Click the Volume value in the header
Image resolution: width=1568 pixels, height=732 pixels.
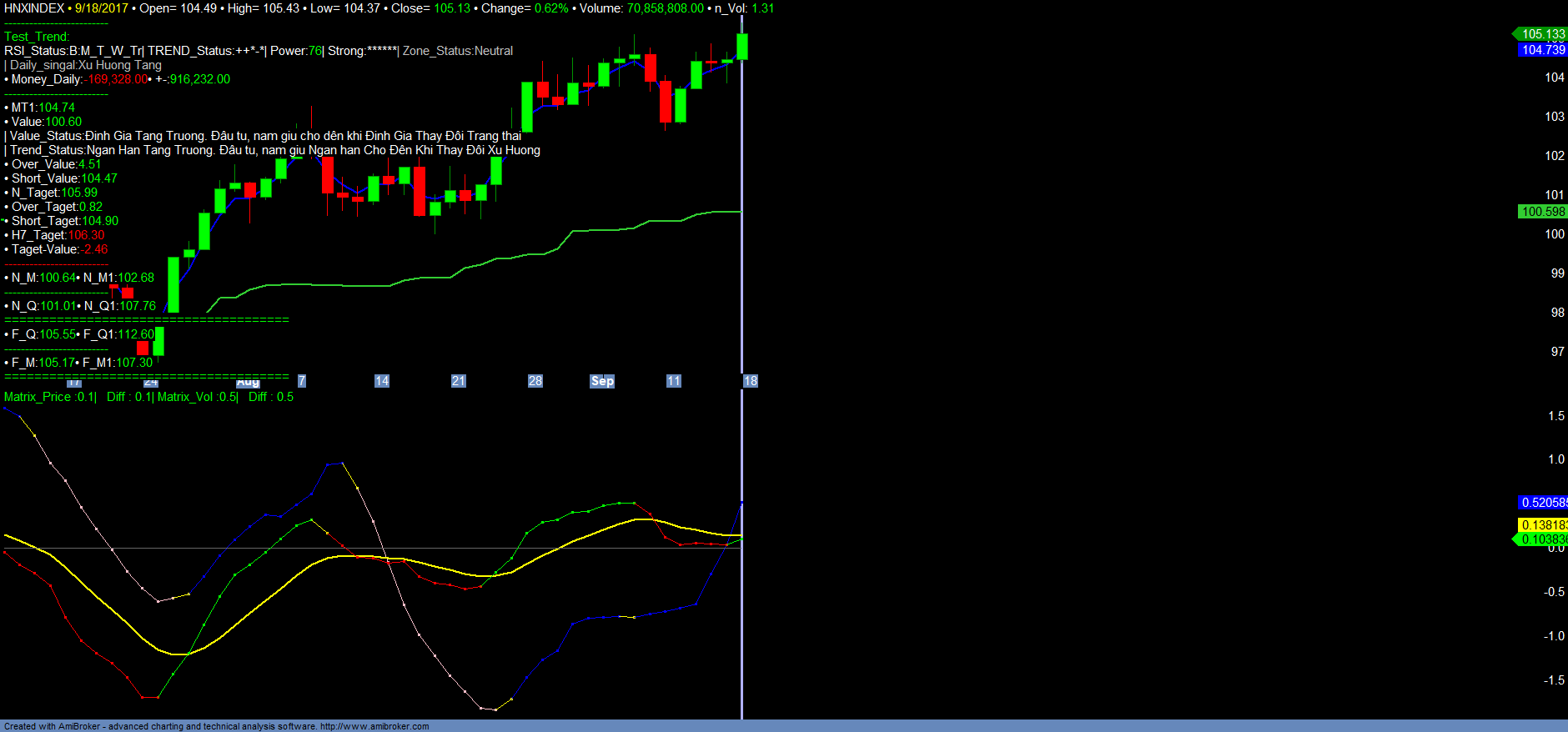(665, 8)
